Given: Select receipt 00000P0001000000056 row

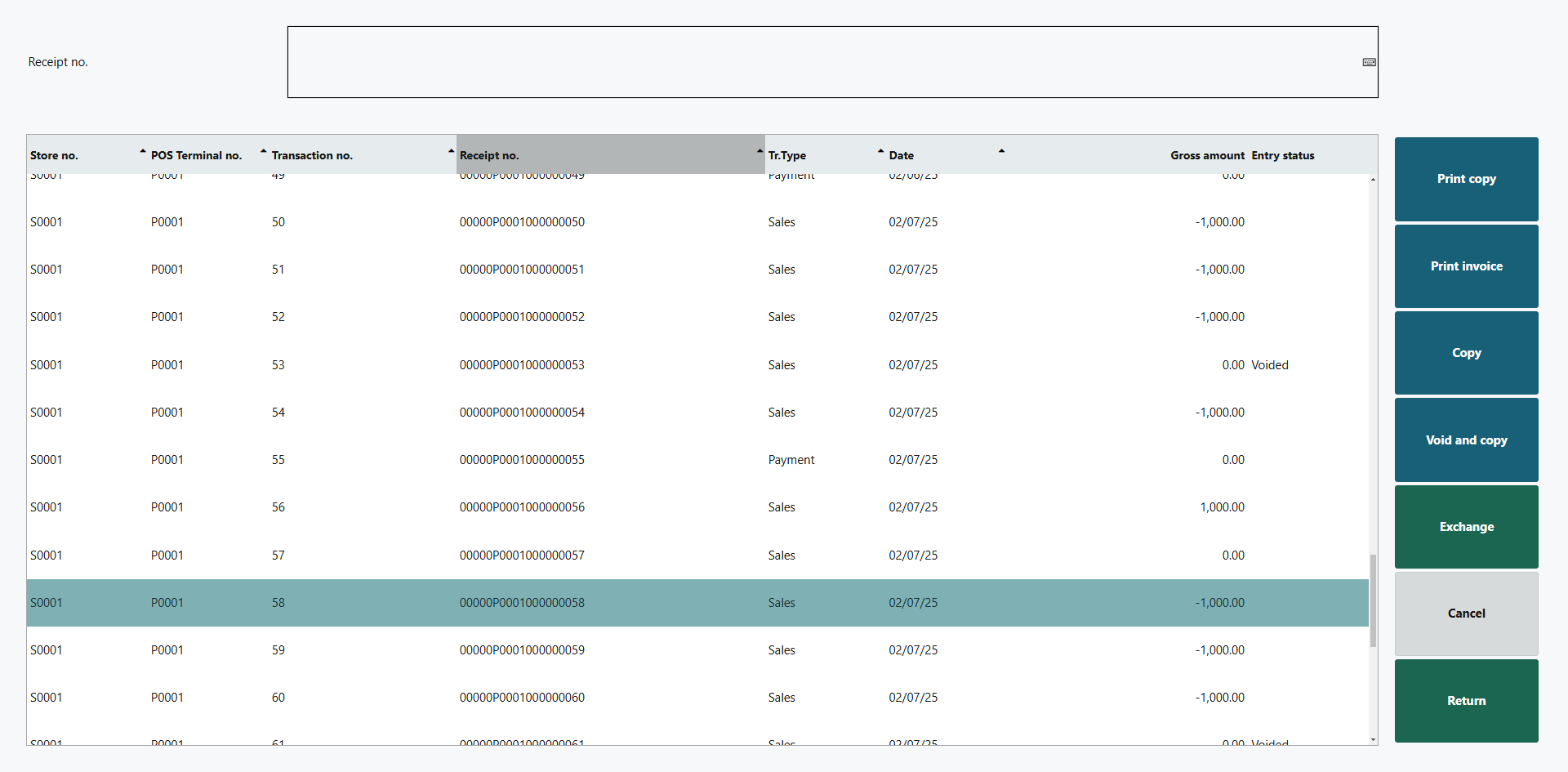Looking at the screenshot, I should [523, 507].
